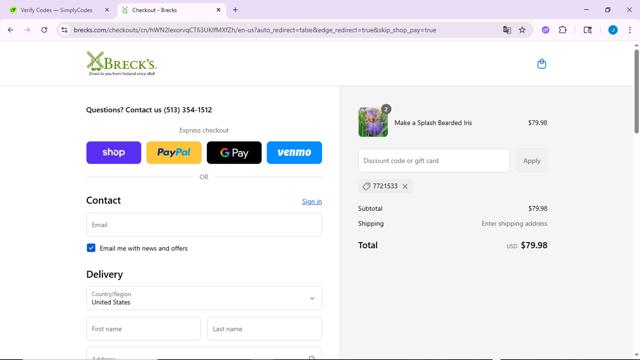Click the Enter shipping address text
The image size is (640, 360).
click(514, 224)
